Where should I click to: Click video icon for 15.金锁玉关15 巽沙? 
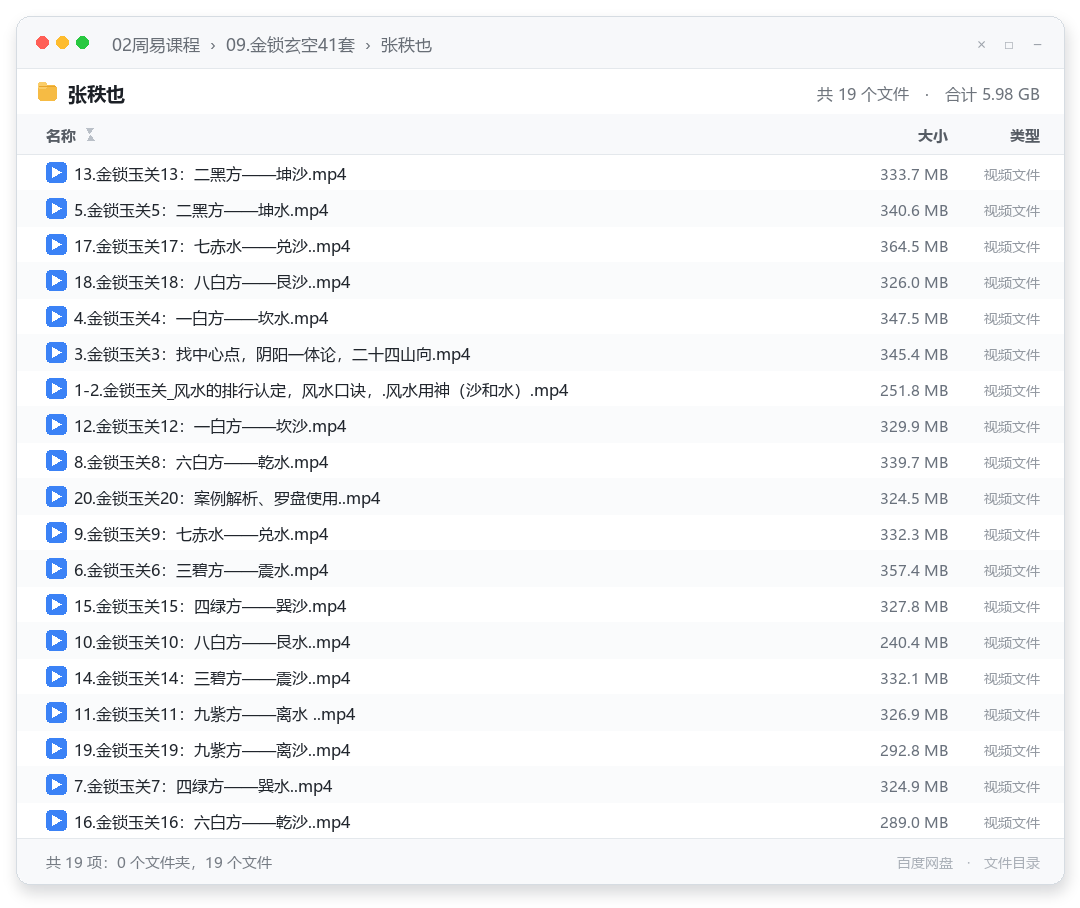pyautogui.click(x=56, y=605)
